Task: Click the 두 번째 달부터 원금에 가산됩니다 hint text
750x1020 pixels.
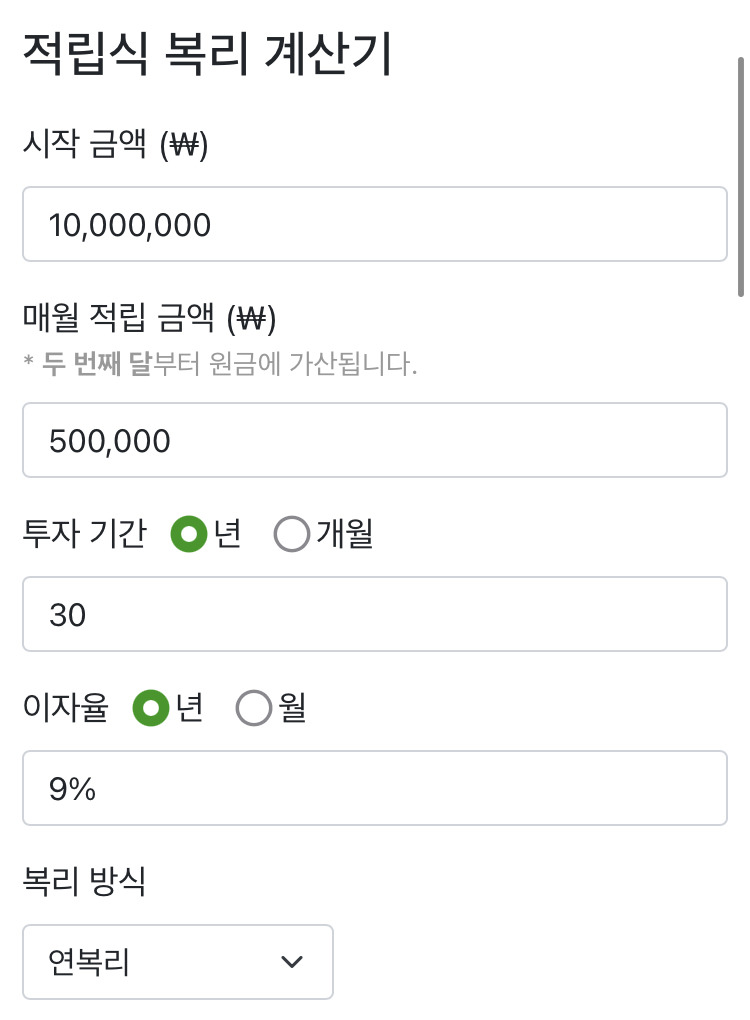Action: click(x=220, y=364)
